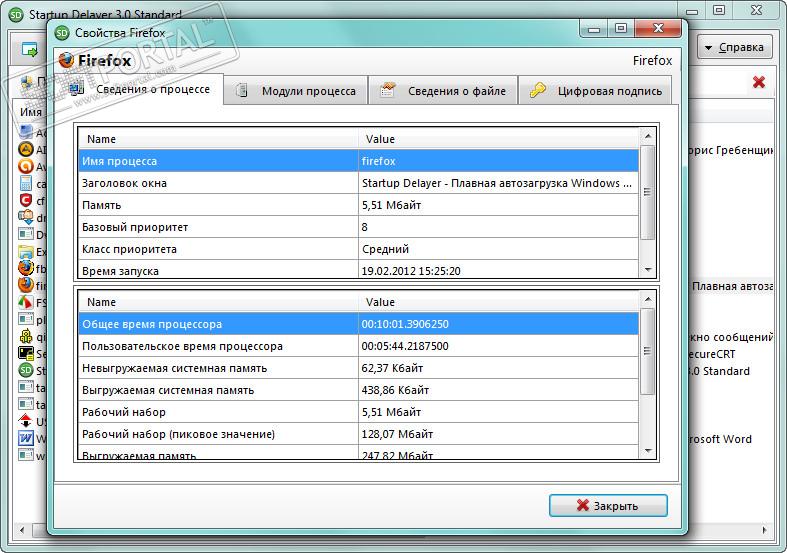Close the Свойства Firefox dialog via title bar X
Image resolution: width=787 pixels, height=553 pixels.
658,29
